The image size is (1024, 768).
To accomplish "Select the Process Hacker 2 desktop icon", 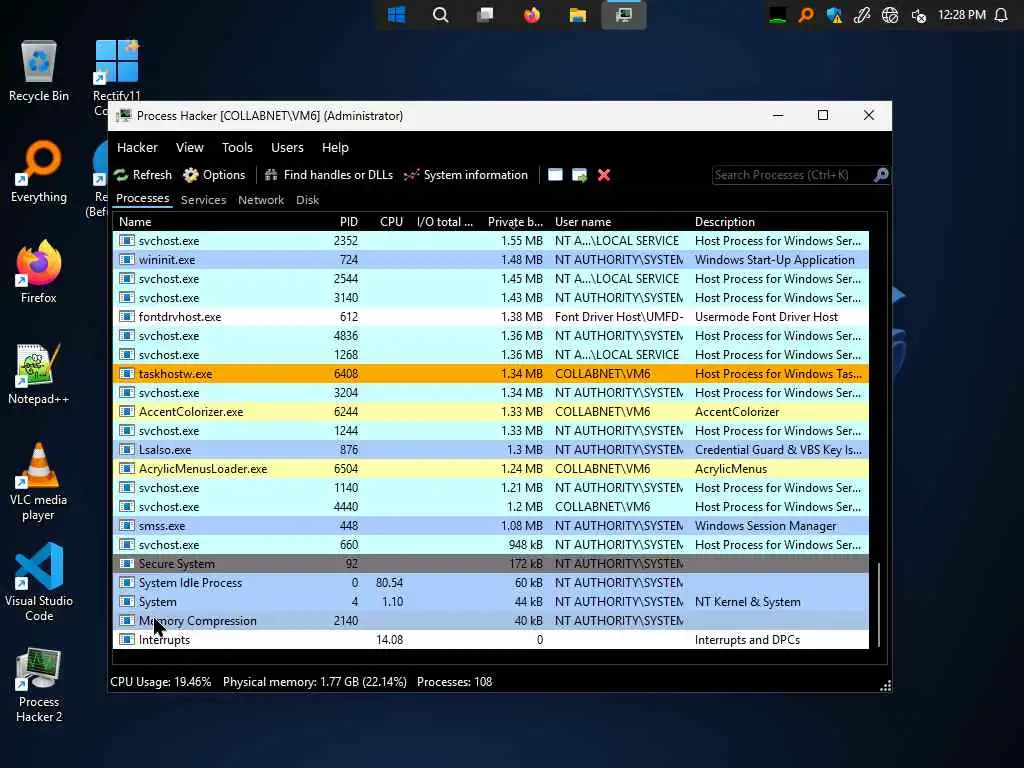I will click(x=39, y=685).
